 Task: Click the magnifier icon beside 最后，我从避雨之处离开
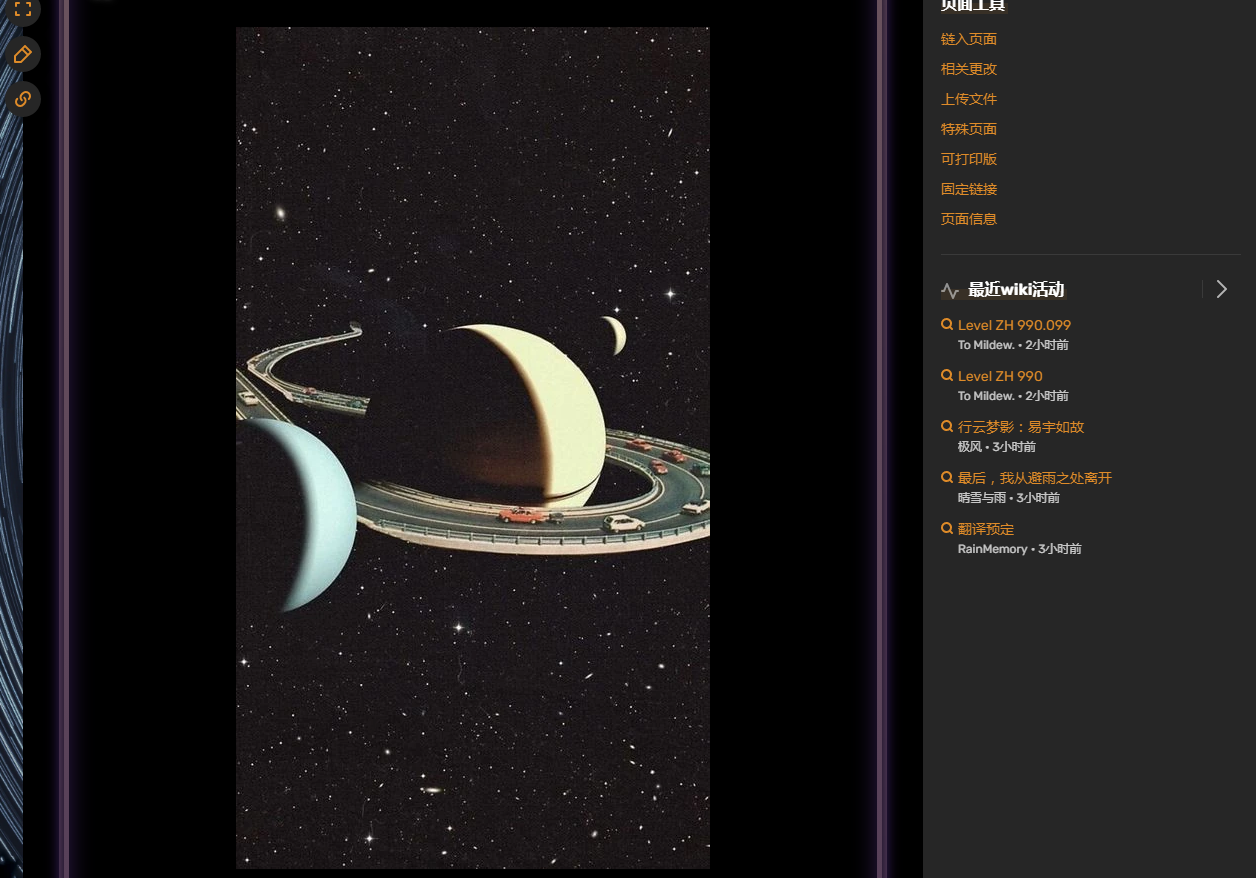(x=947, y=478)
